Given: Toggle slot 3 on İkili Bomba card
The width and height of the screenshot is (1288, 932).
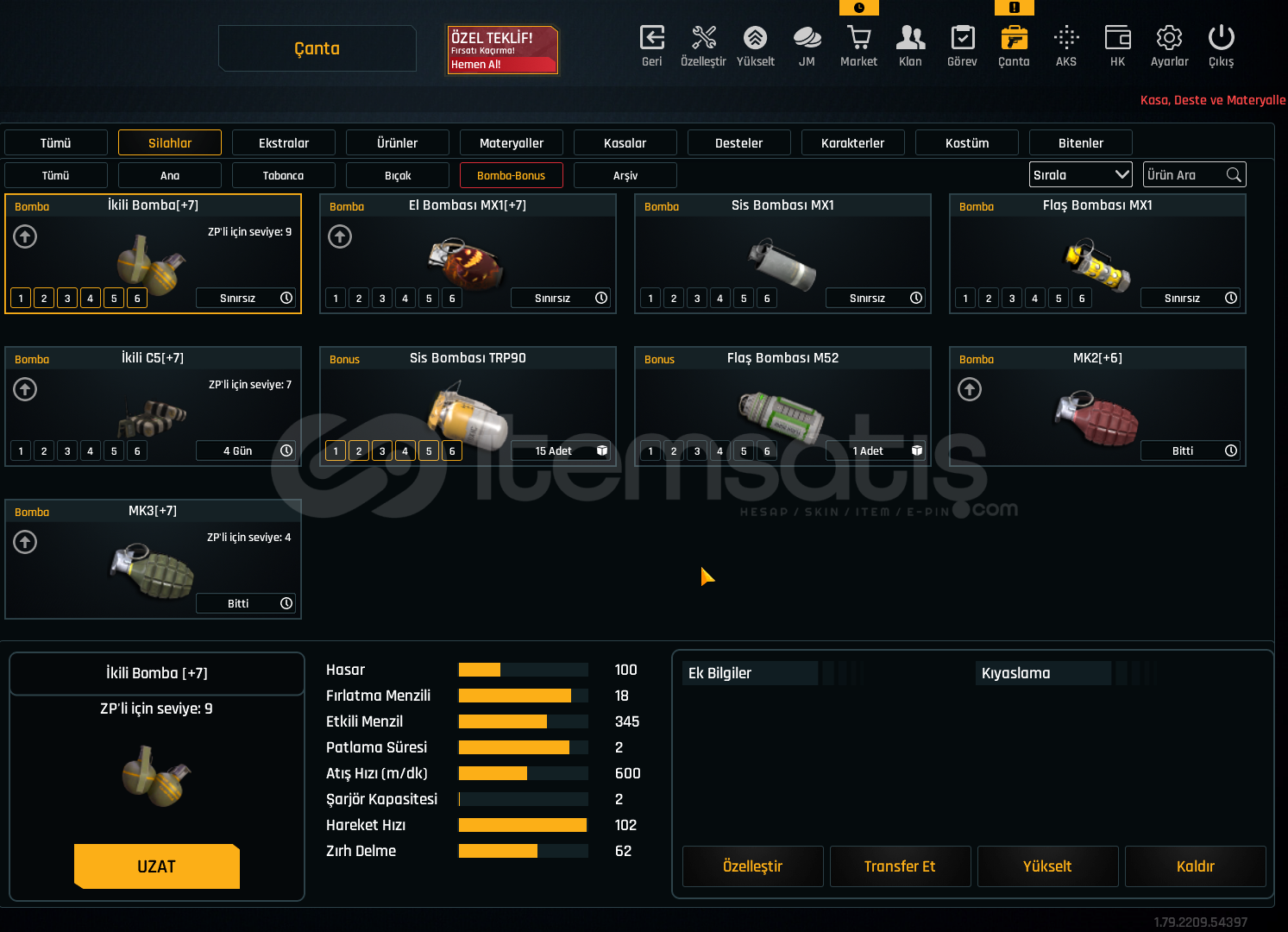Looking at the screenshot, I should [x=67, y=299].
